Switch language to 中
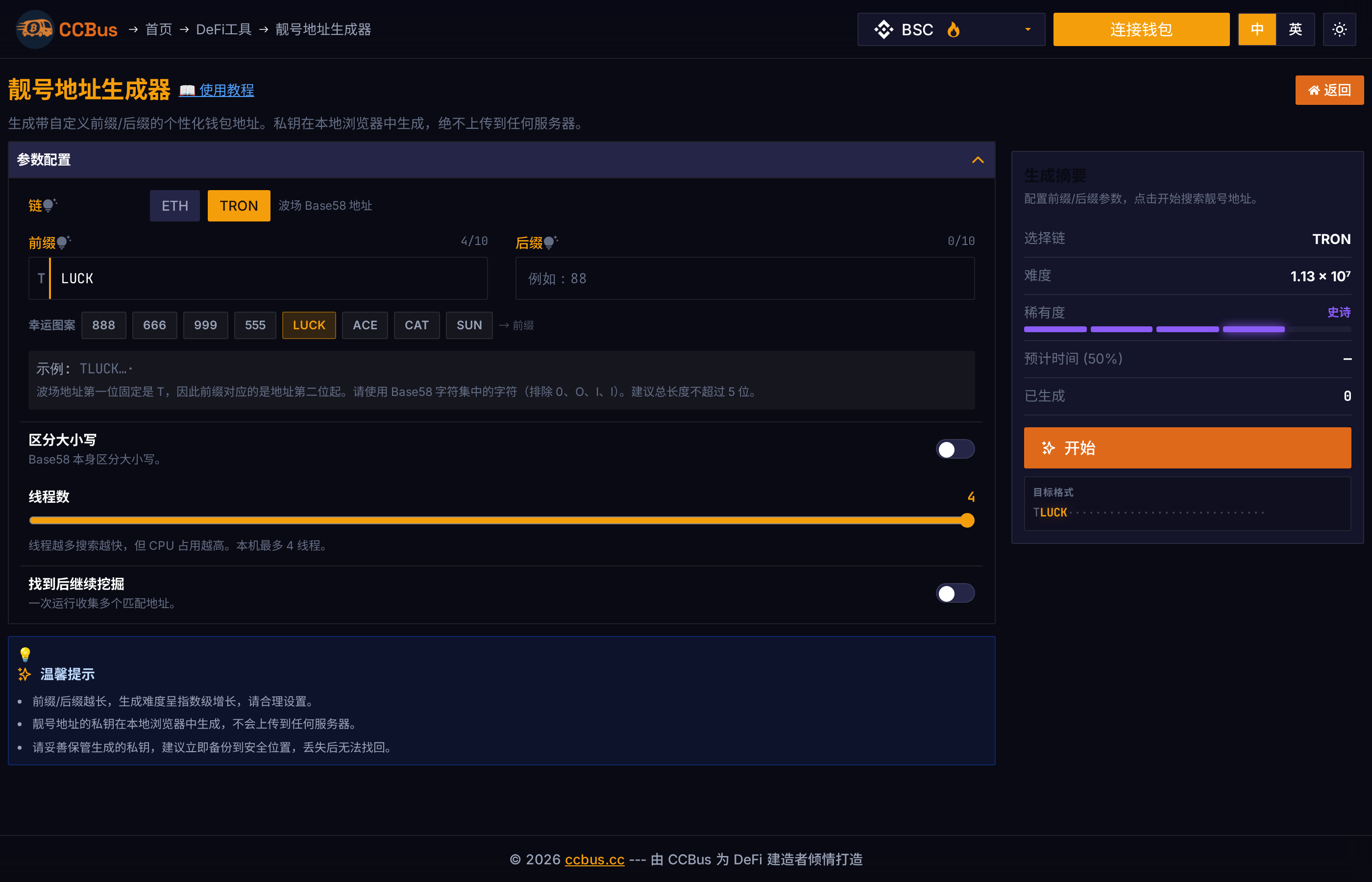This screenshot has height=882, width=1372. tap(1257, 29)
